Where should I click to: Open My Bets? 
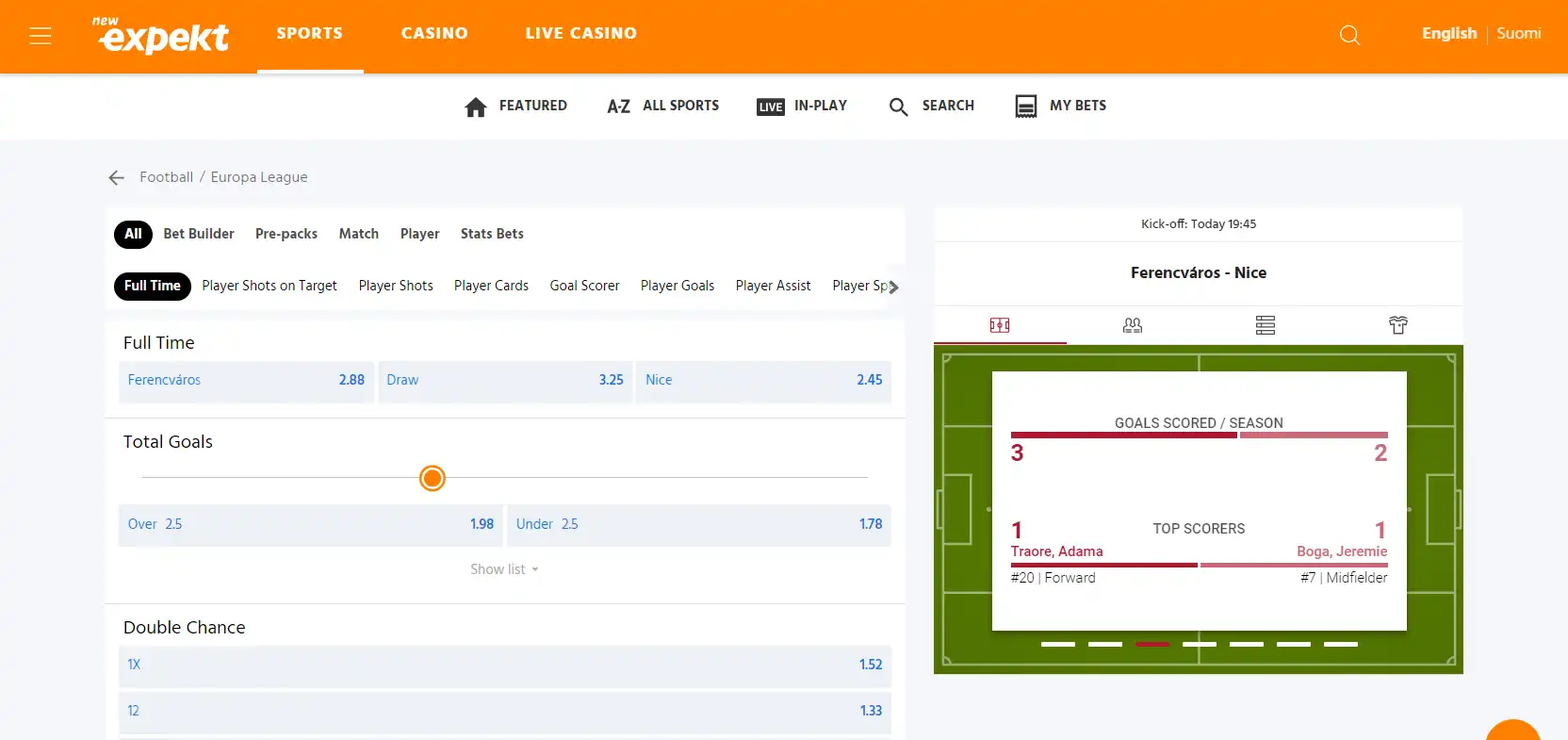pyautogui.click(x=1061, y=107)
